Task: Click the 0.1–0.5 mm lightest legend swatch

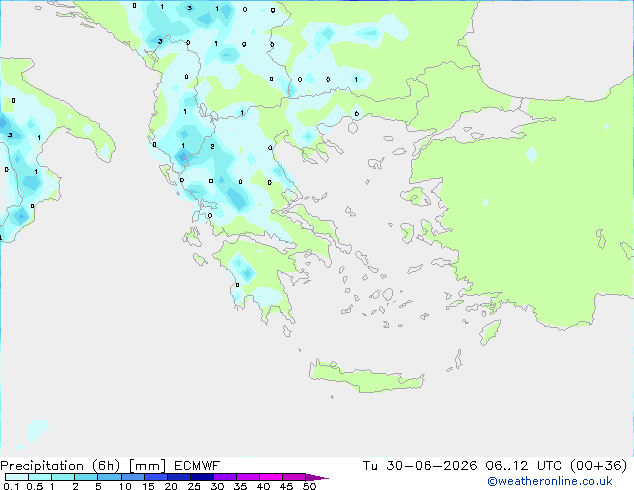Action: pos(17,477)
